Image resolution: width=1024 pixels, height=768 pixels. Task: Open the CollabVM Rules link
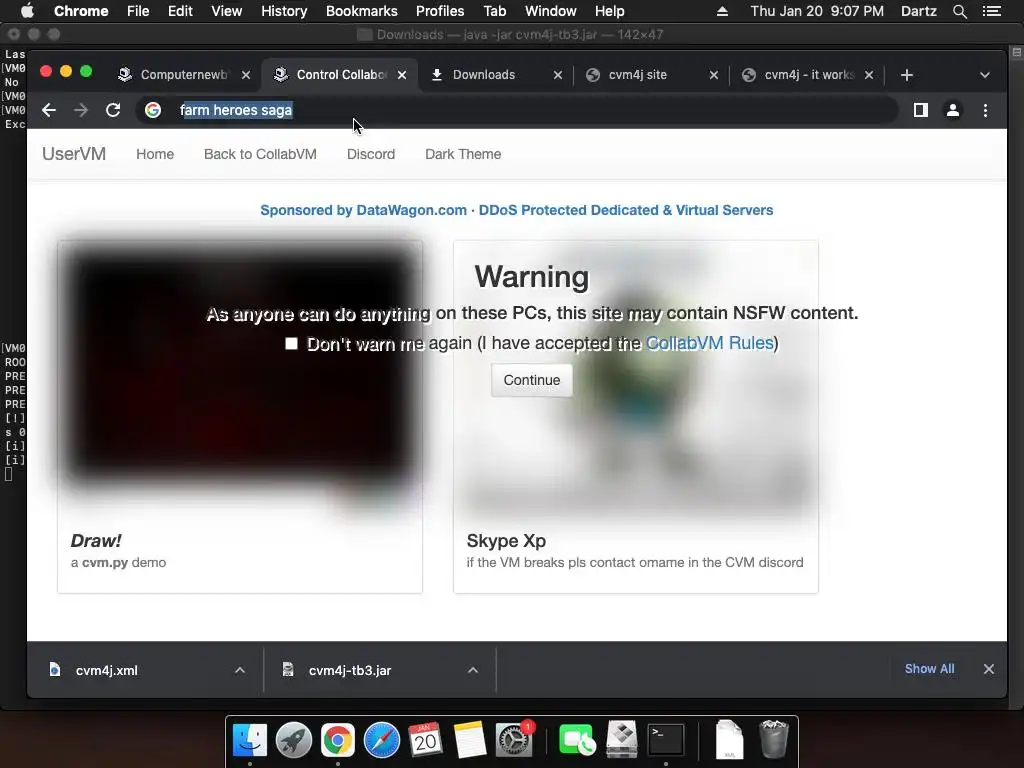pos(709,343)
